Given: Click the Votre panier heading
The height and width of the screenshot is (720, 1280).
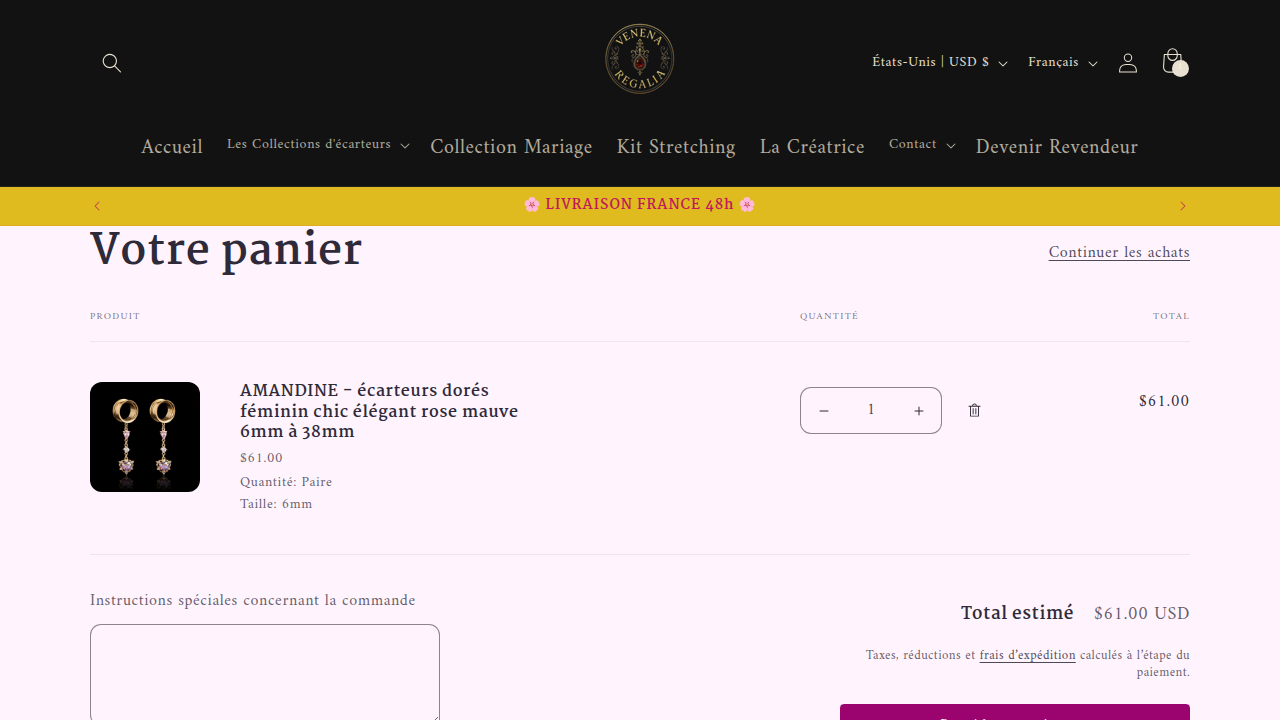Looking at the screenshot, I should [x=226, y=249].
